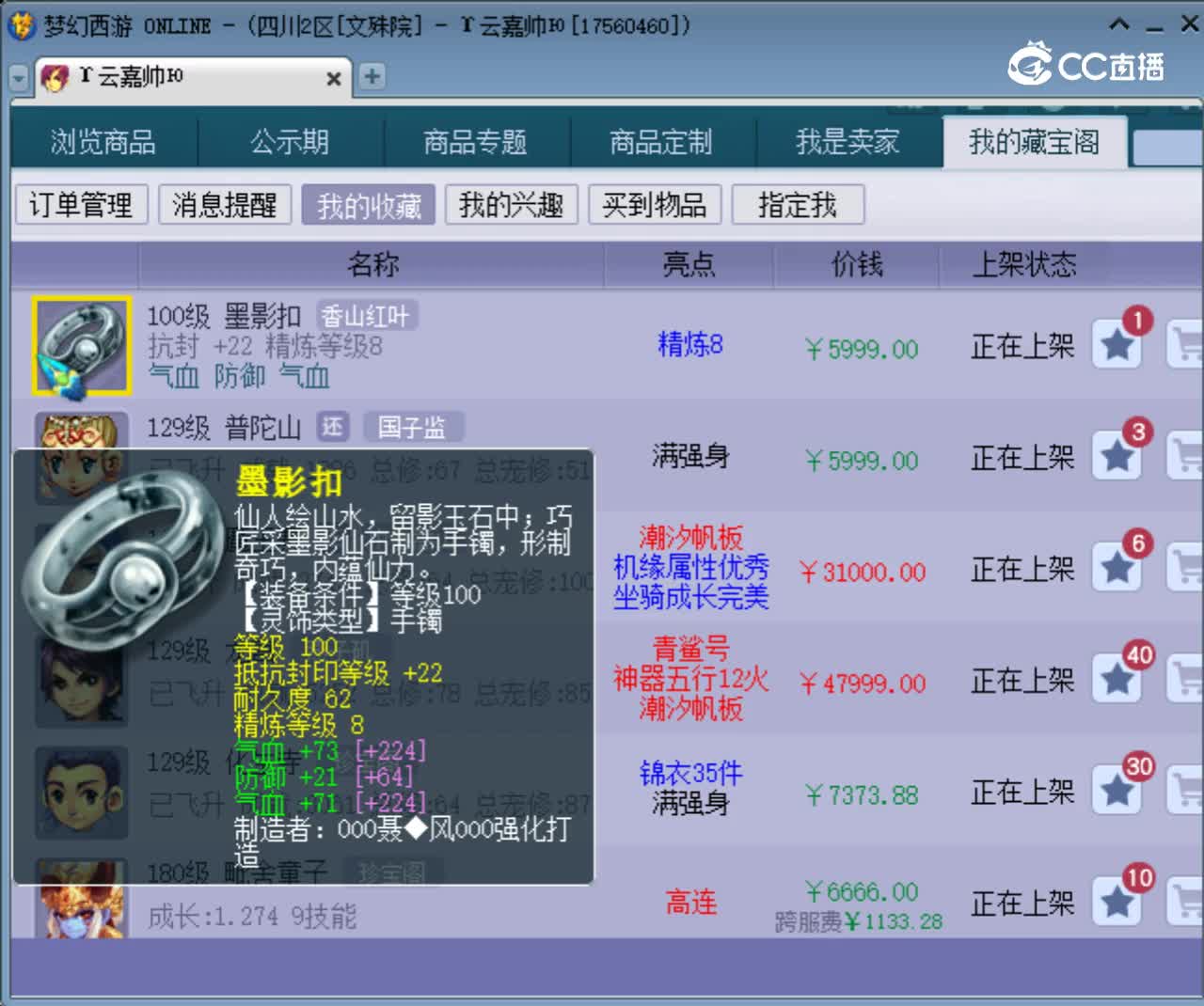This screenshot has width=1204, height=1006.
Task: Open the 浏览商品 tab
Action: pos(103,142)
